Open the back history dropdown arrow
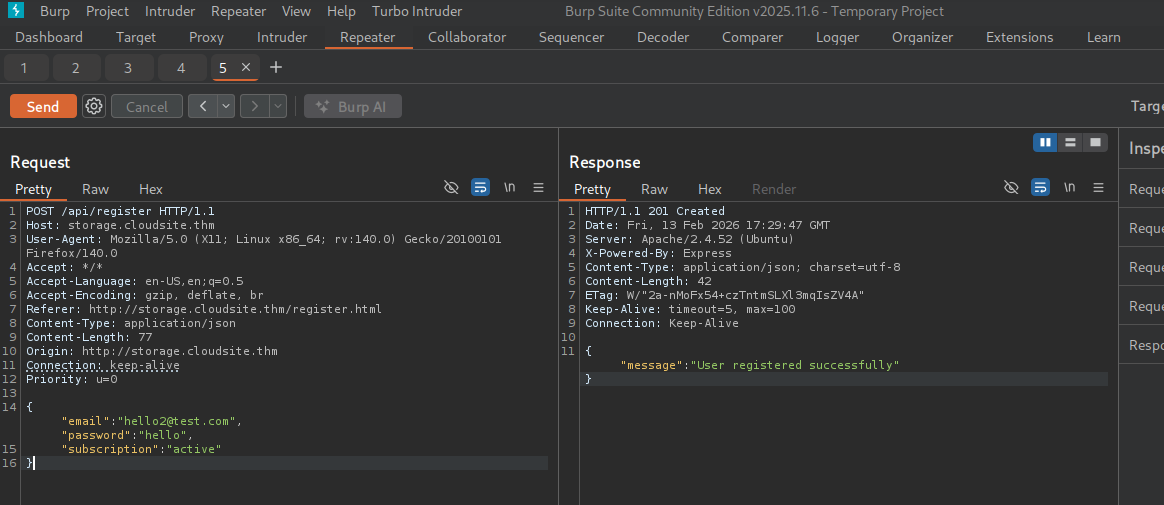Image resolution: width=1164 pixels, height=505 pixels. (226, 106)
